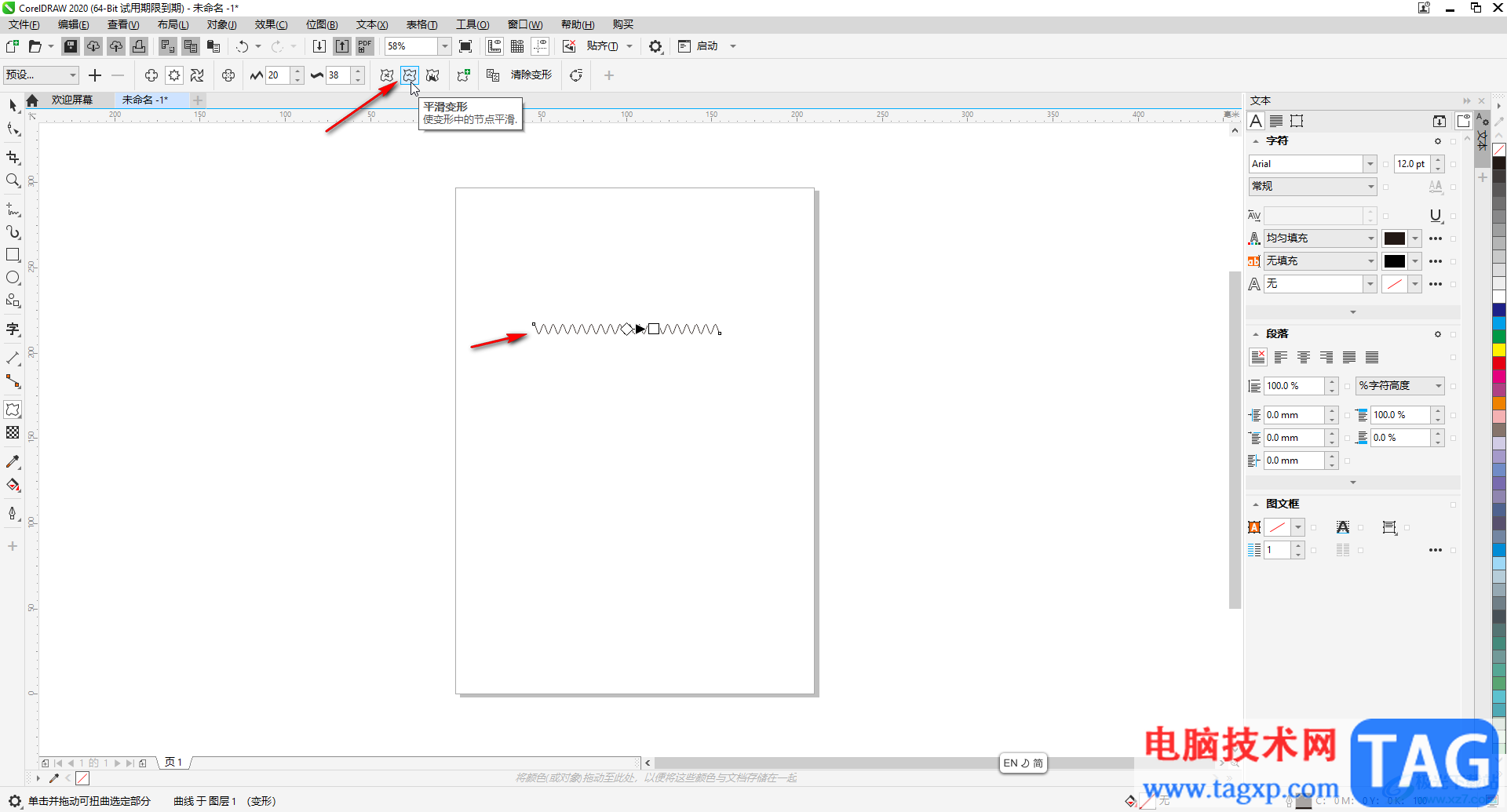Click the 购买 menu link
The width and height of the screenshot is (1507, 812).
tap(623, 25)
